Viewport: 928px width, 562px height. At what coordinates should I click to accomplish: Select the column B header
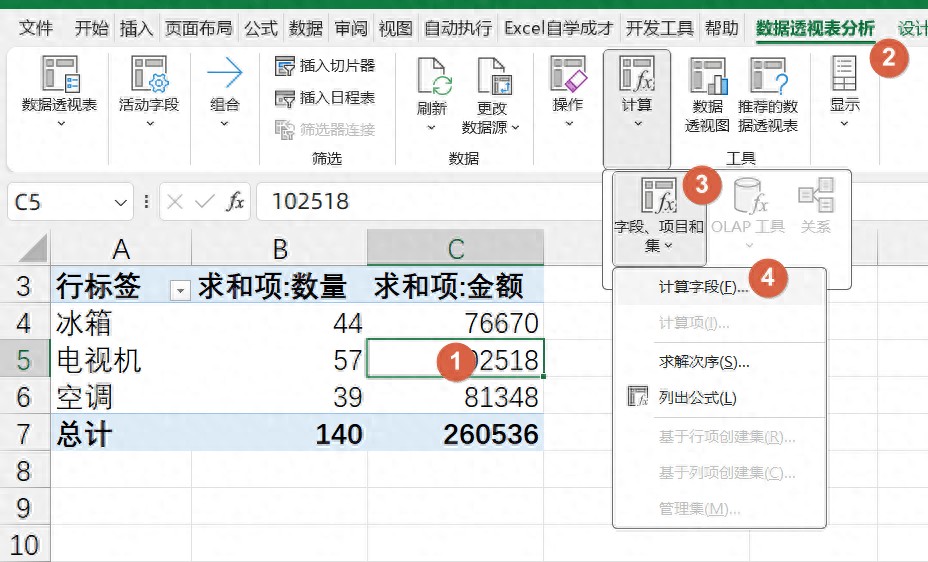click(x=279, y=249)
